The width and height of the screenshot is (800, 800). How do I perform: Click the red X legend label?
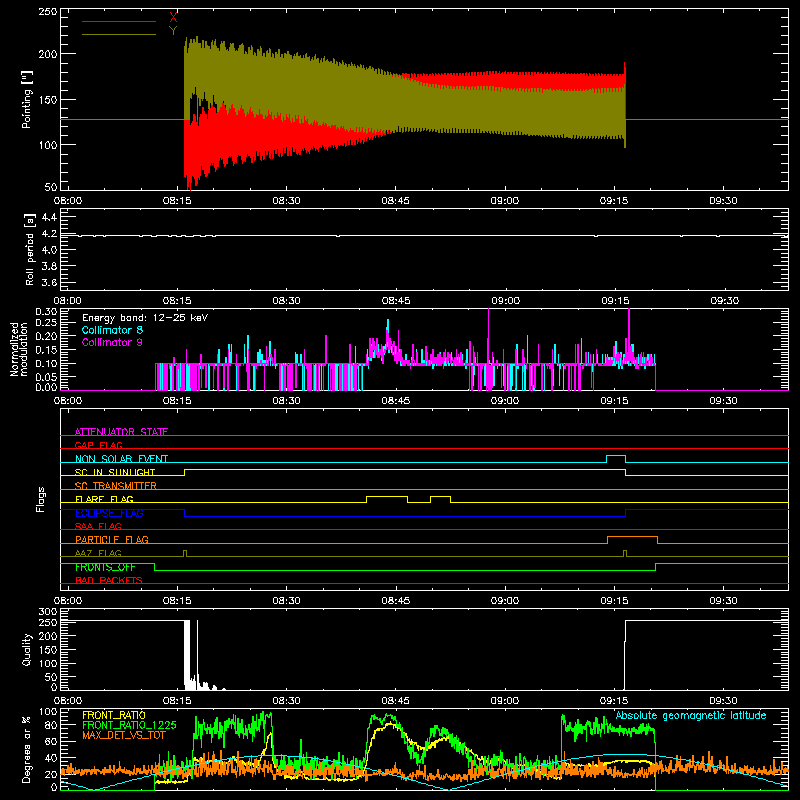[173, 18]
